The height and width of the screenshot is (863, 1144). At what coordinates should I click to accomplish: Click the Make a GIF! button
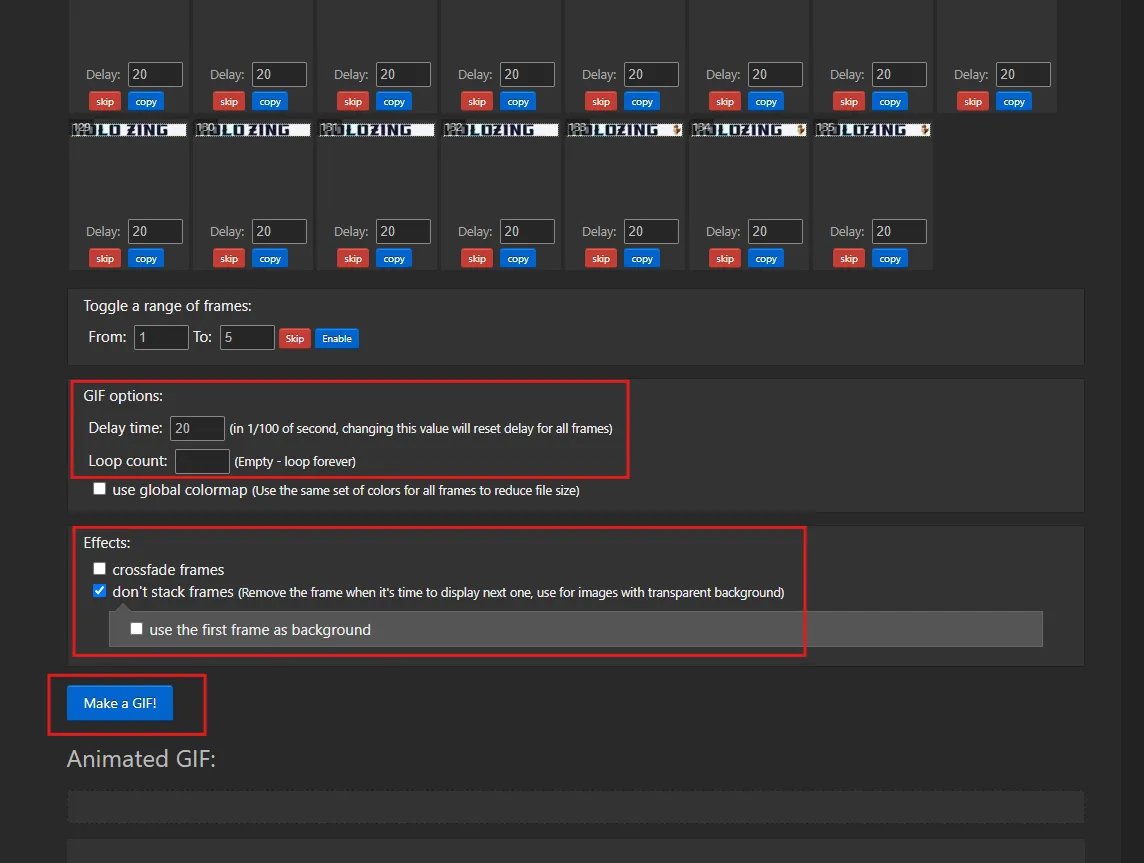[x=120, y=703]
